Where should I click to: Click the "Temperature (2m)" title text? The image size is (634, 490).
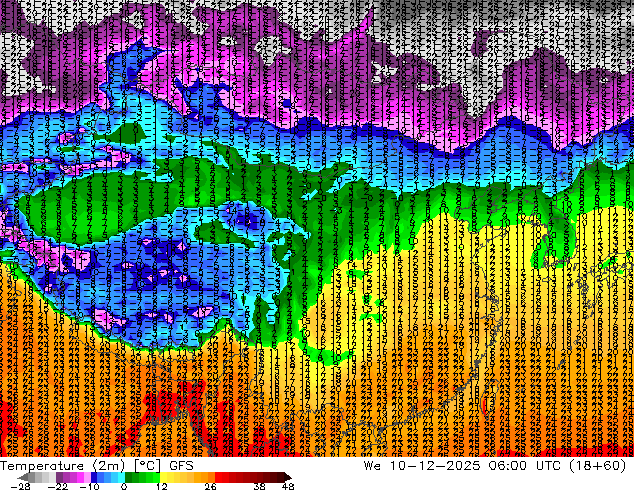point(63,466)
